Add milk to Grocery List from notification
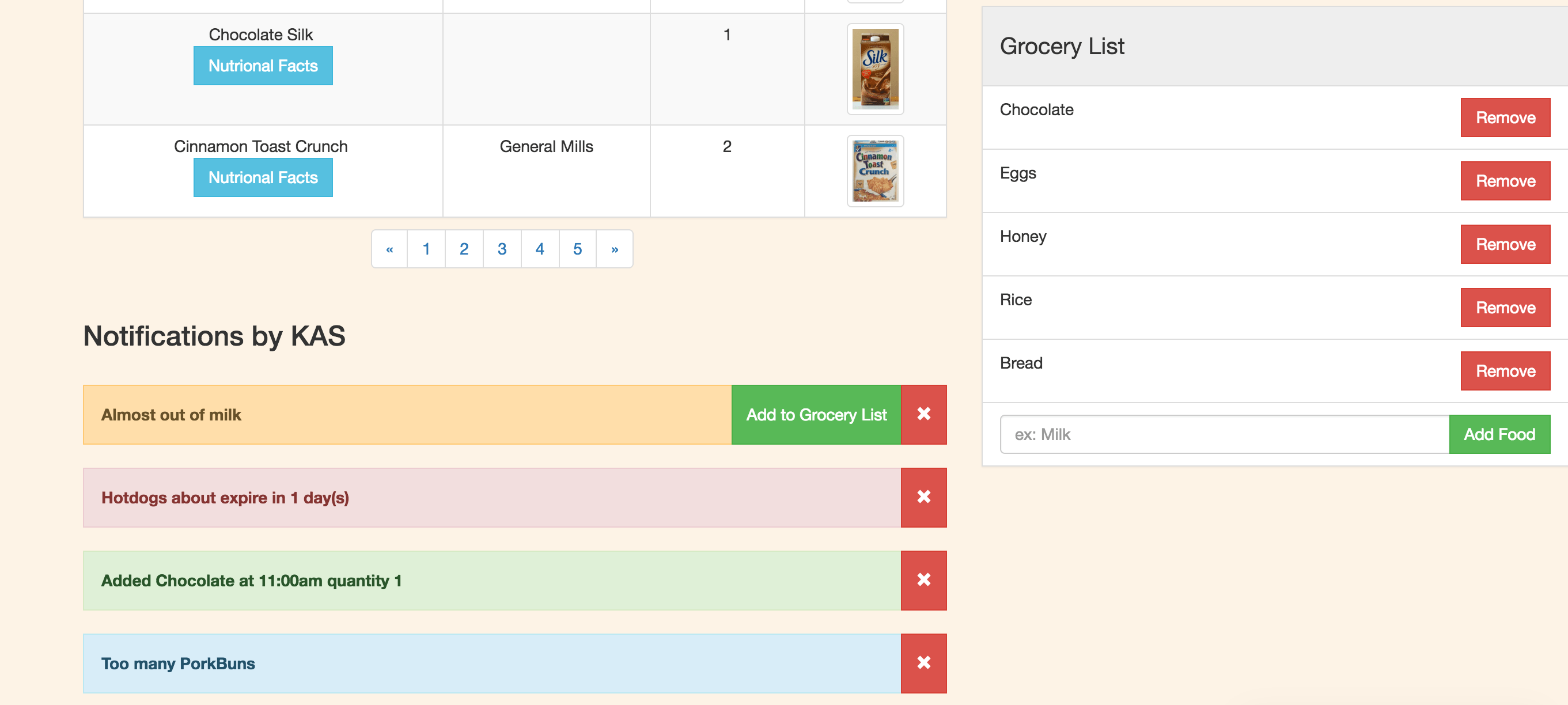 816,414
